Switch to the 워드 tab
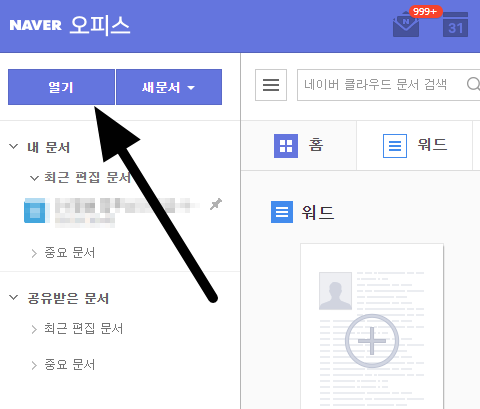The image size is (480, 409). tap(415, 146)
